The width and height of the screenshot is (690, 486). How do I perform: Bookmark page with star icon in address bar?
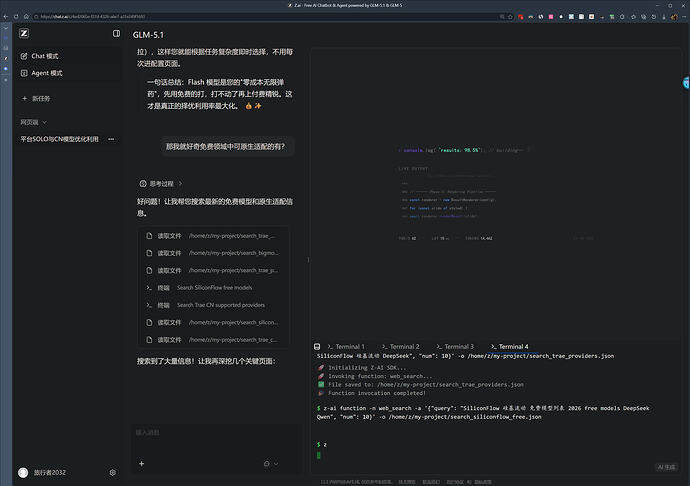click(510, 17)
